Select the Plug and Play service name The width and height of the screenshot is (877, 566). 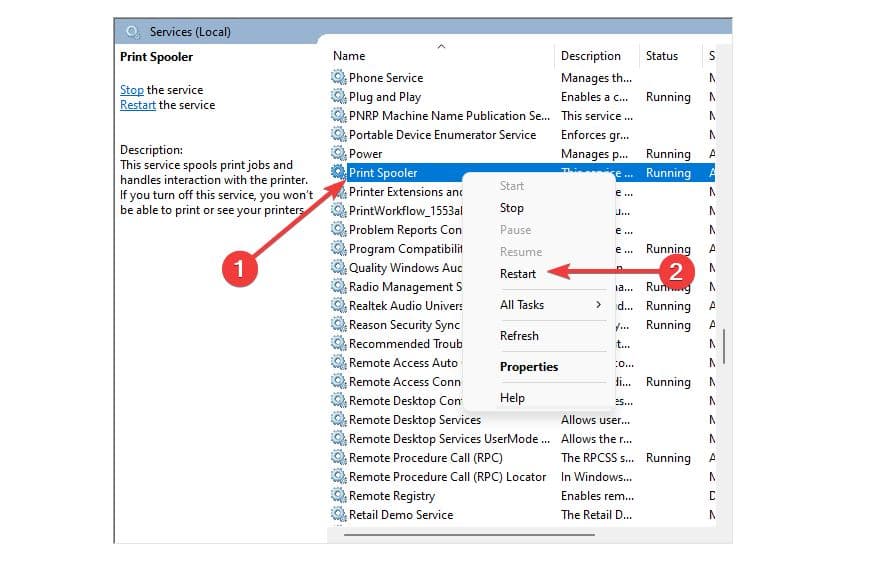pos(385,97)
